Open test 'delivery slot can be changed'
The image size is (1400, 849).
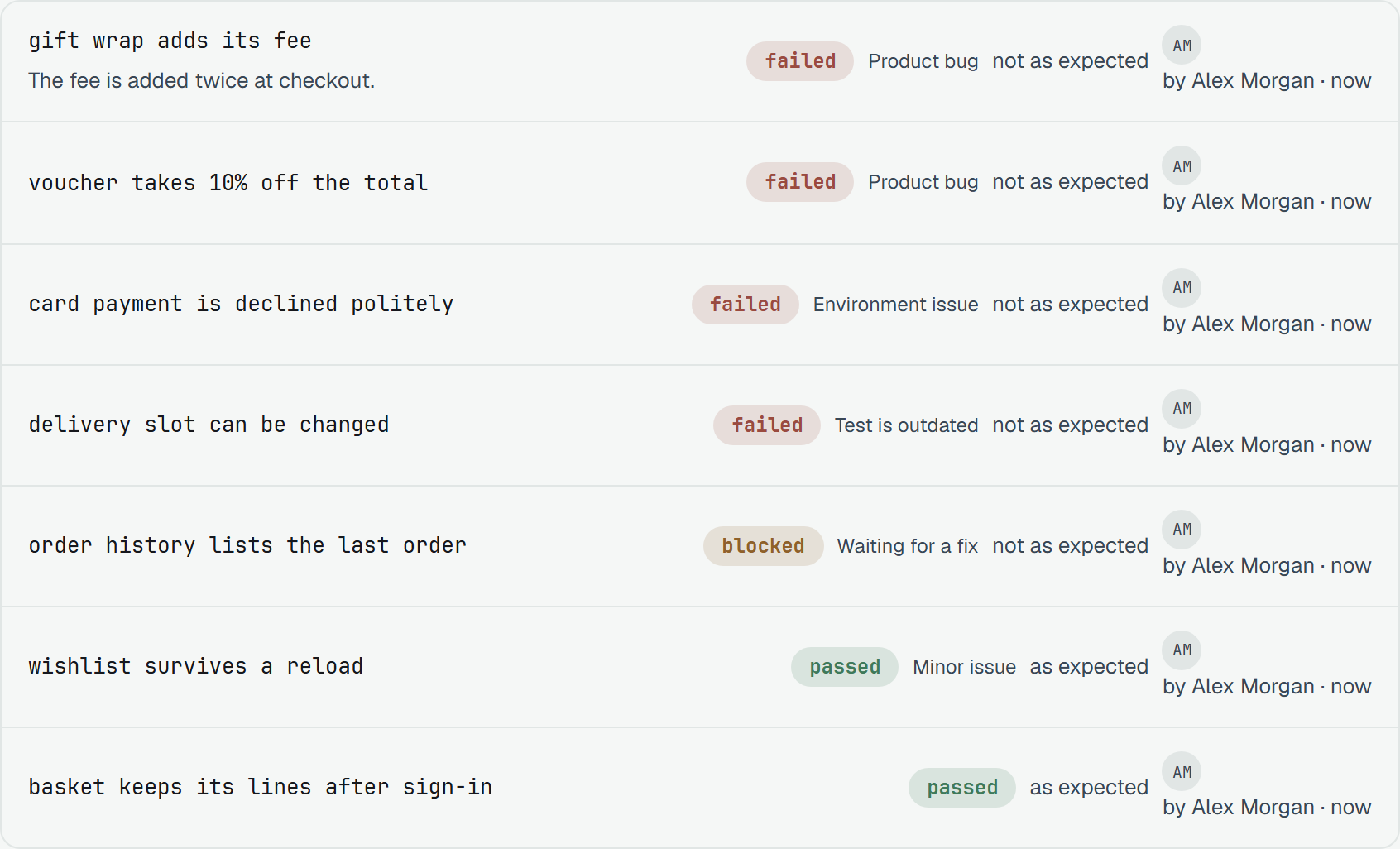pyautogui.click(x=209, y=425)
